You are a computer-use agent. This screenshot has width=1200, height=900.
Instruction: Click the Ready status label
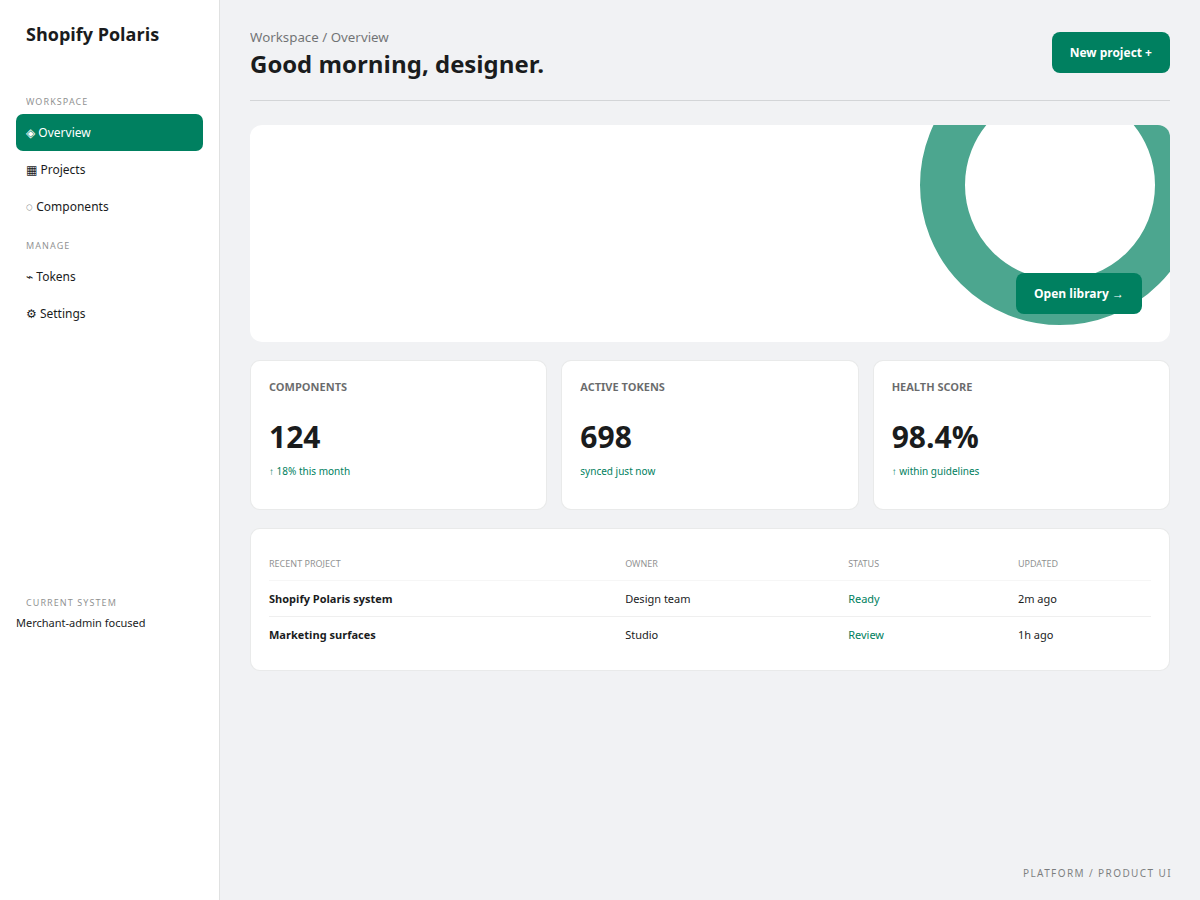click(864, 599)
